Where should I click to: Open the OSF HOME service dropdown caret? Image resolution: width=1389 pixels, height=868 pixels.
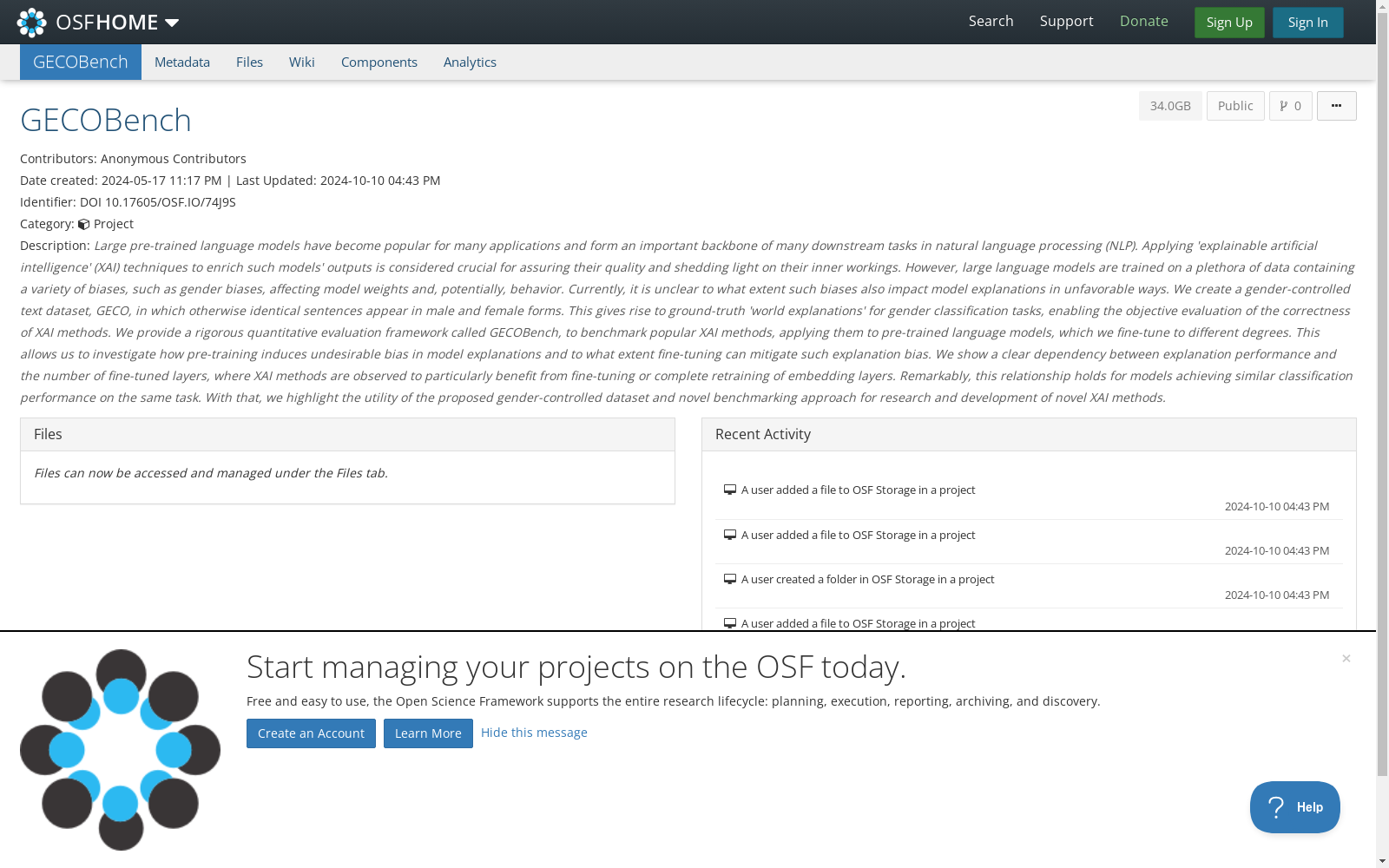click(172, 23)
